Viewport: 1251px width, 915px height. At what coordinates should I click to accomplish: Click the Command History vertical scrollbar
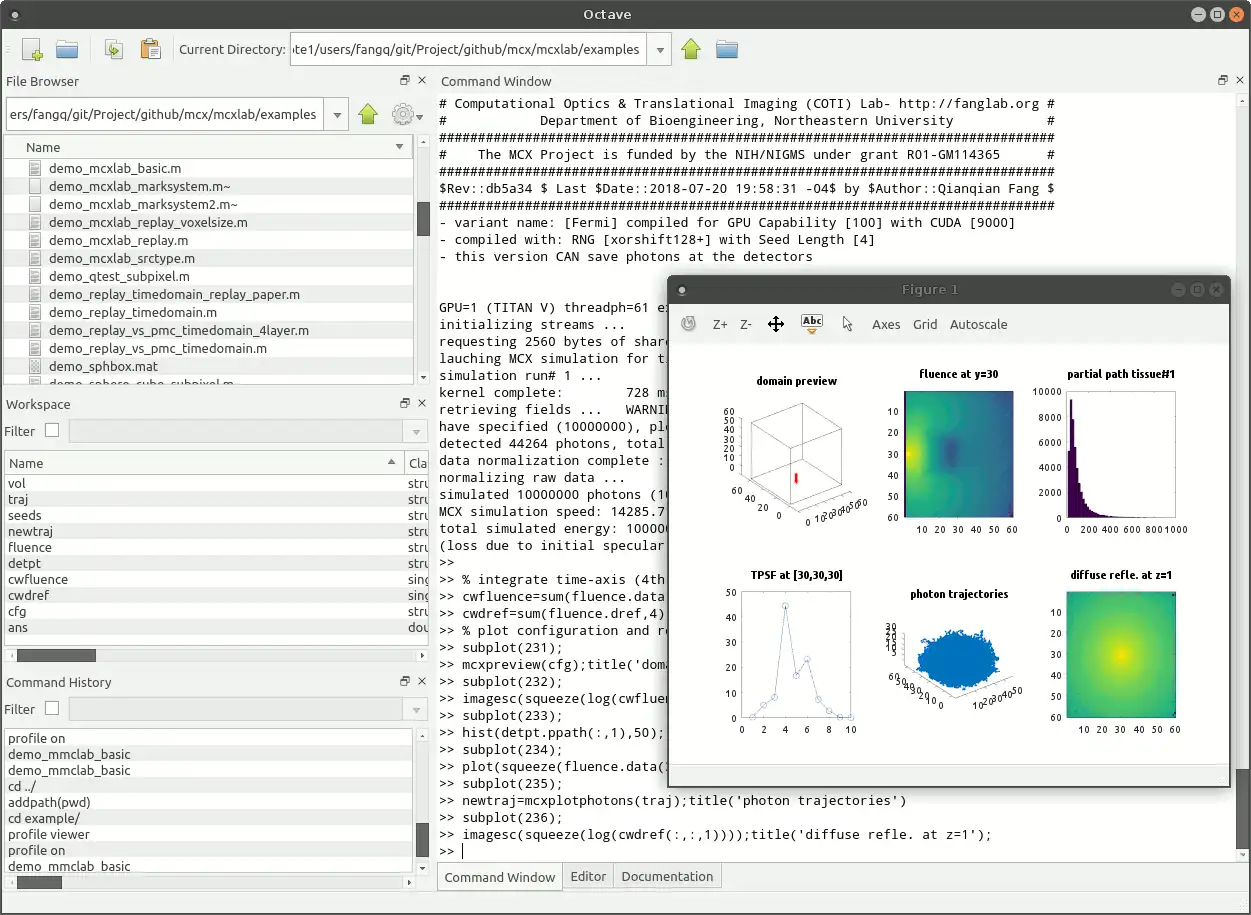coord(422,800)
